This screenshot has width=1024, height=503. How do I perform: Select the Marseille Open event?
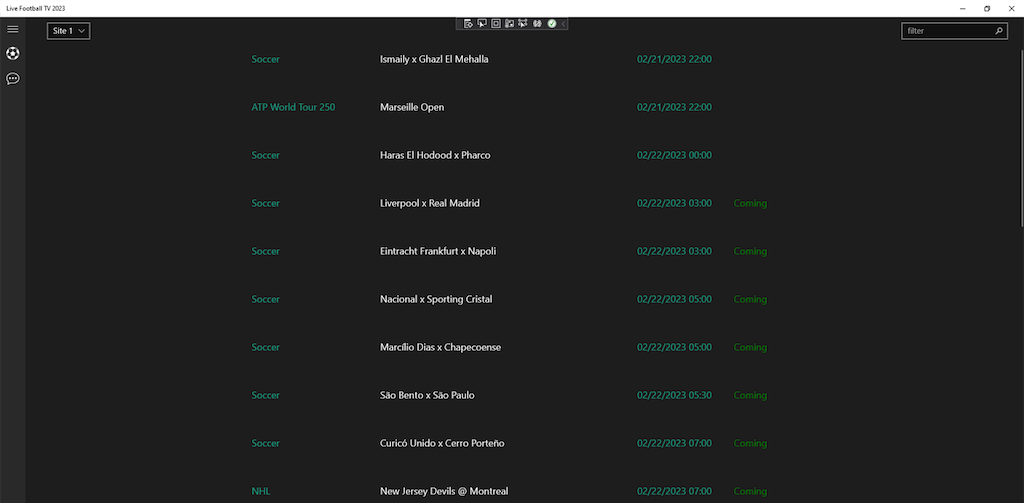[412, 107]
